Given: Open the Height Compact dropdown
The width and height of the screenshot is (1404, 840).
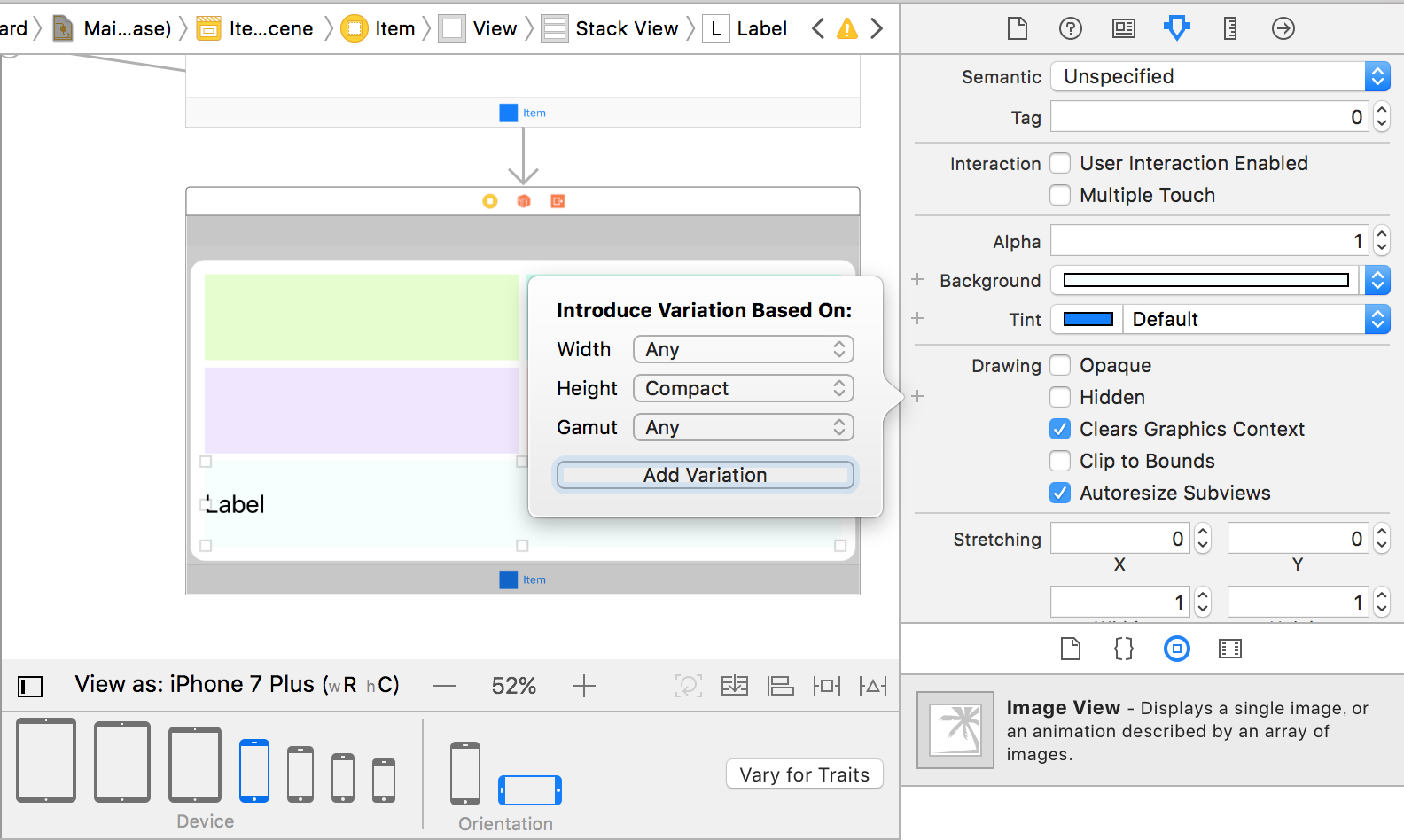Looking at the screenshot, I should tap(744, 388).
